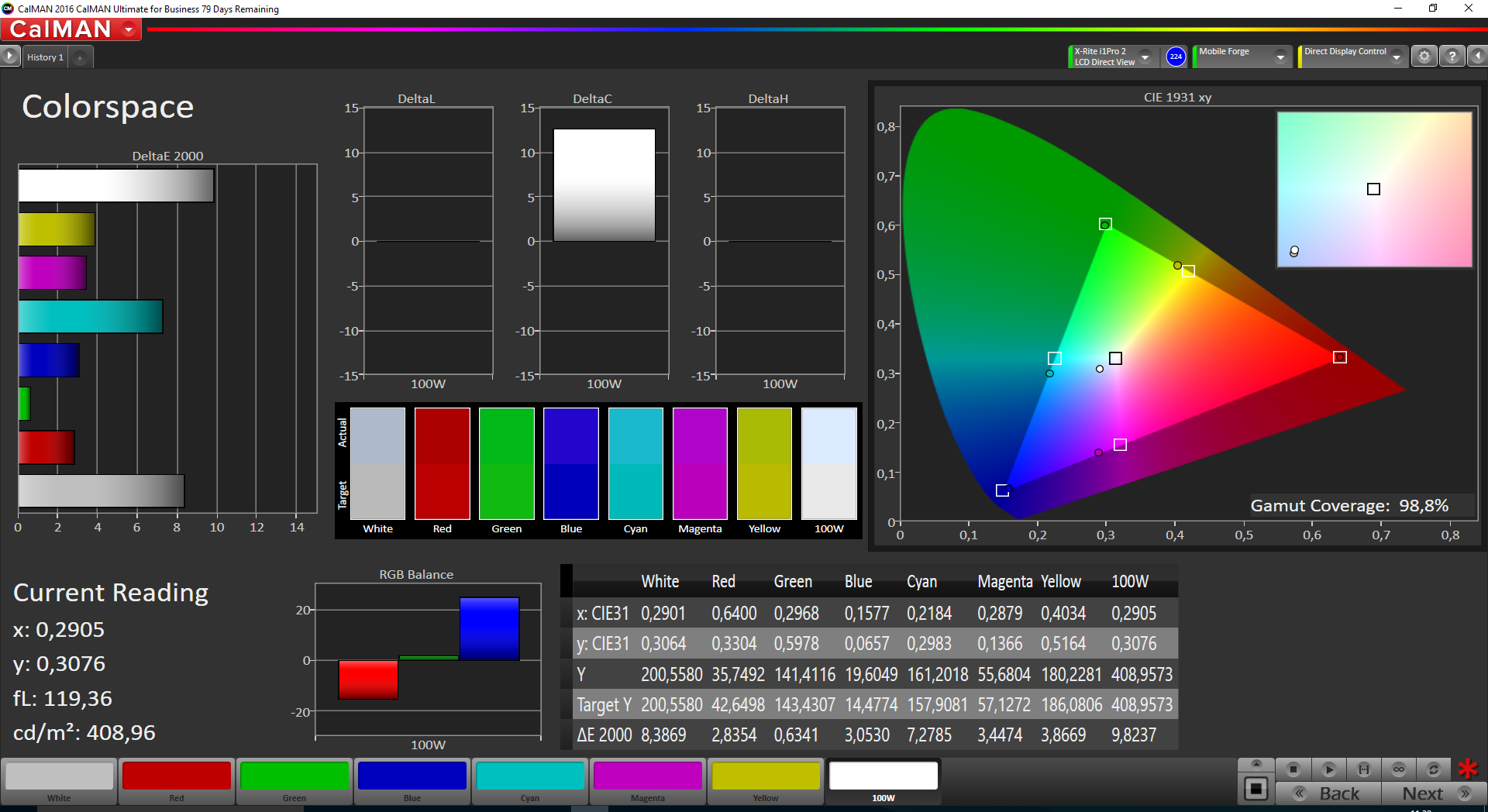The width and height of the screenshot is (1488, 812).
Task: Click the Cyan actual/target comparison swatch
Action: tap(635, 463)
